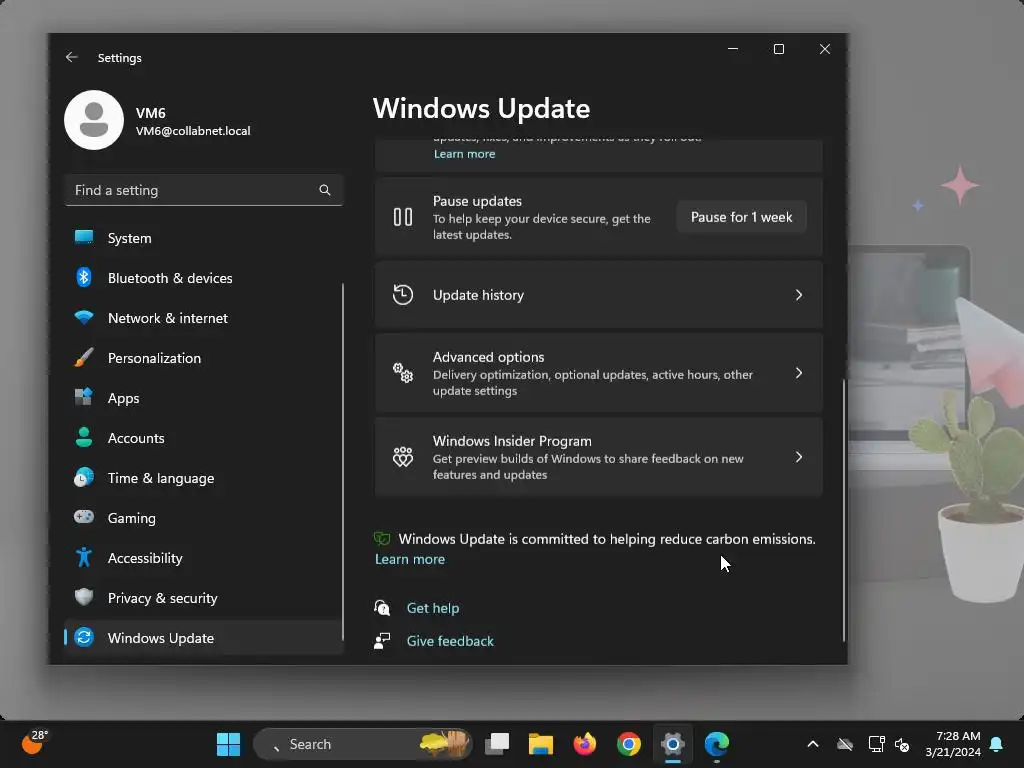This screenshot has width=1024, height=768.
Task: Click the VM6@collabnet.local account email
Action: (193, 131)
